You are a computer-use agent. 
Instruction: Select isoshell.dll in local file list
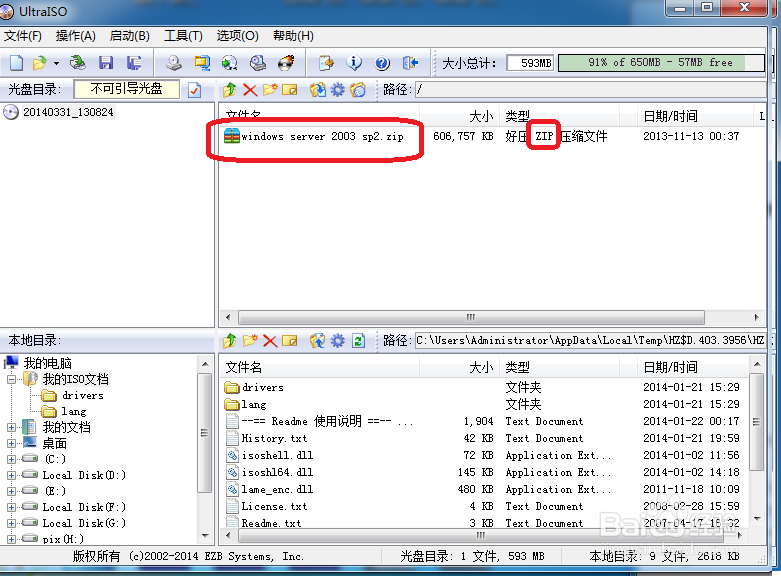tap(277, 455)
